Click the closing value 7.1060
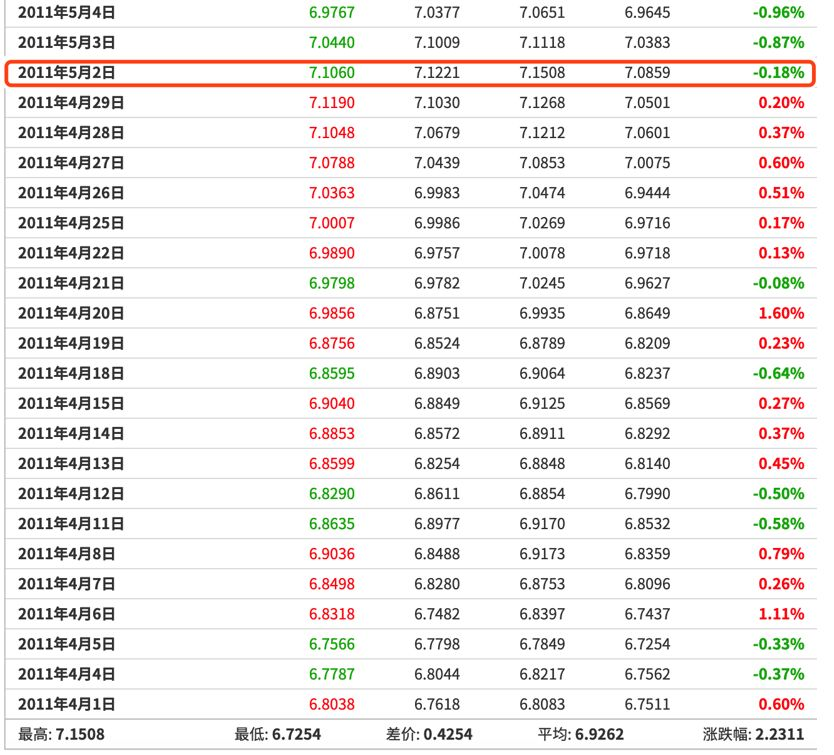Screen dimensions: 834x755 click(x=332, y=73)
